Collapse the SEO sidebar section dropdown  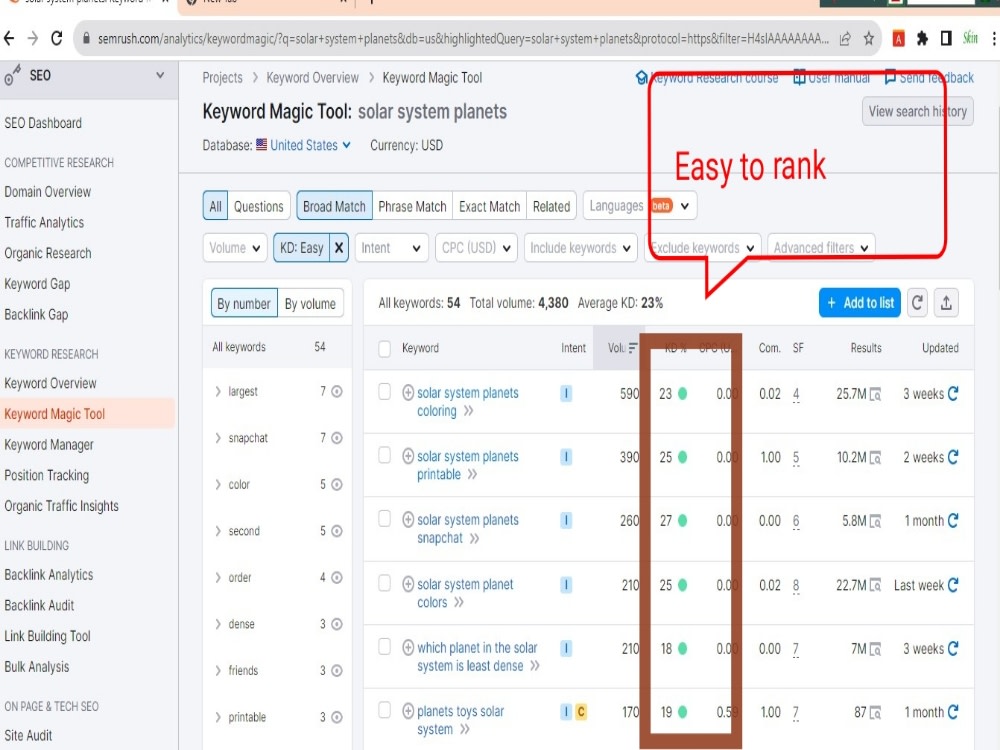click(x=160, y=75)
